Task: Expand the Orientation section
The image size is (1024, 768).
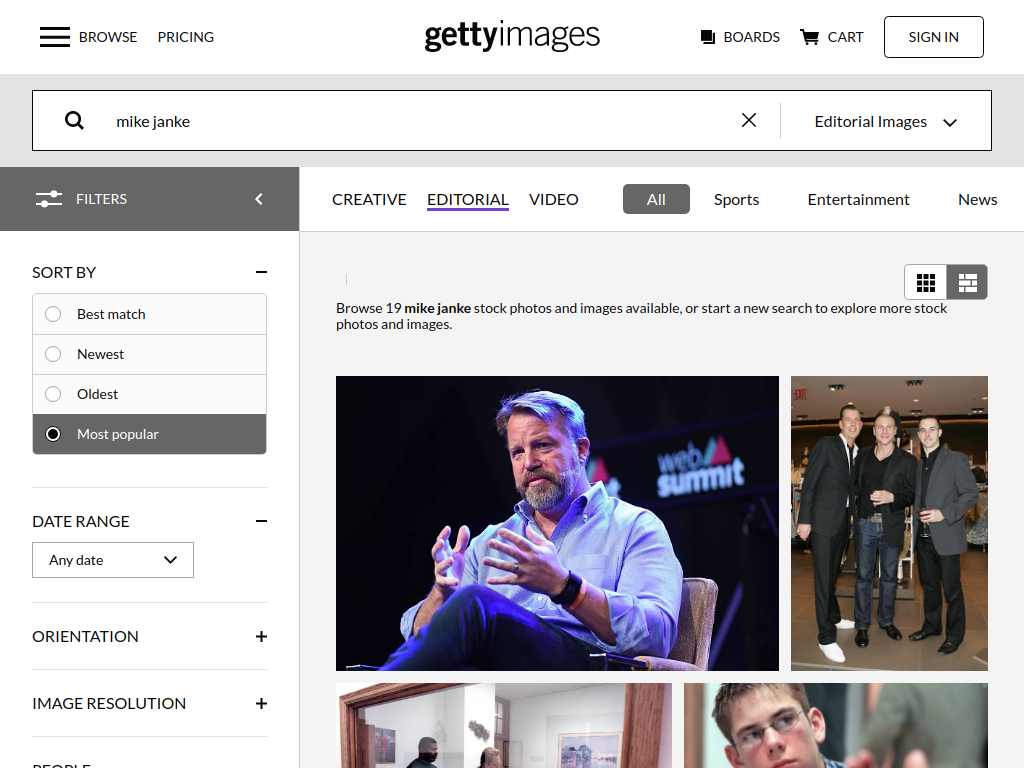Action: [261, 637]
